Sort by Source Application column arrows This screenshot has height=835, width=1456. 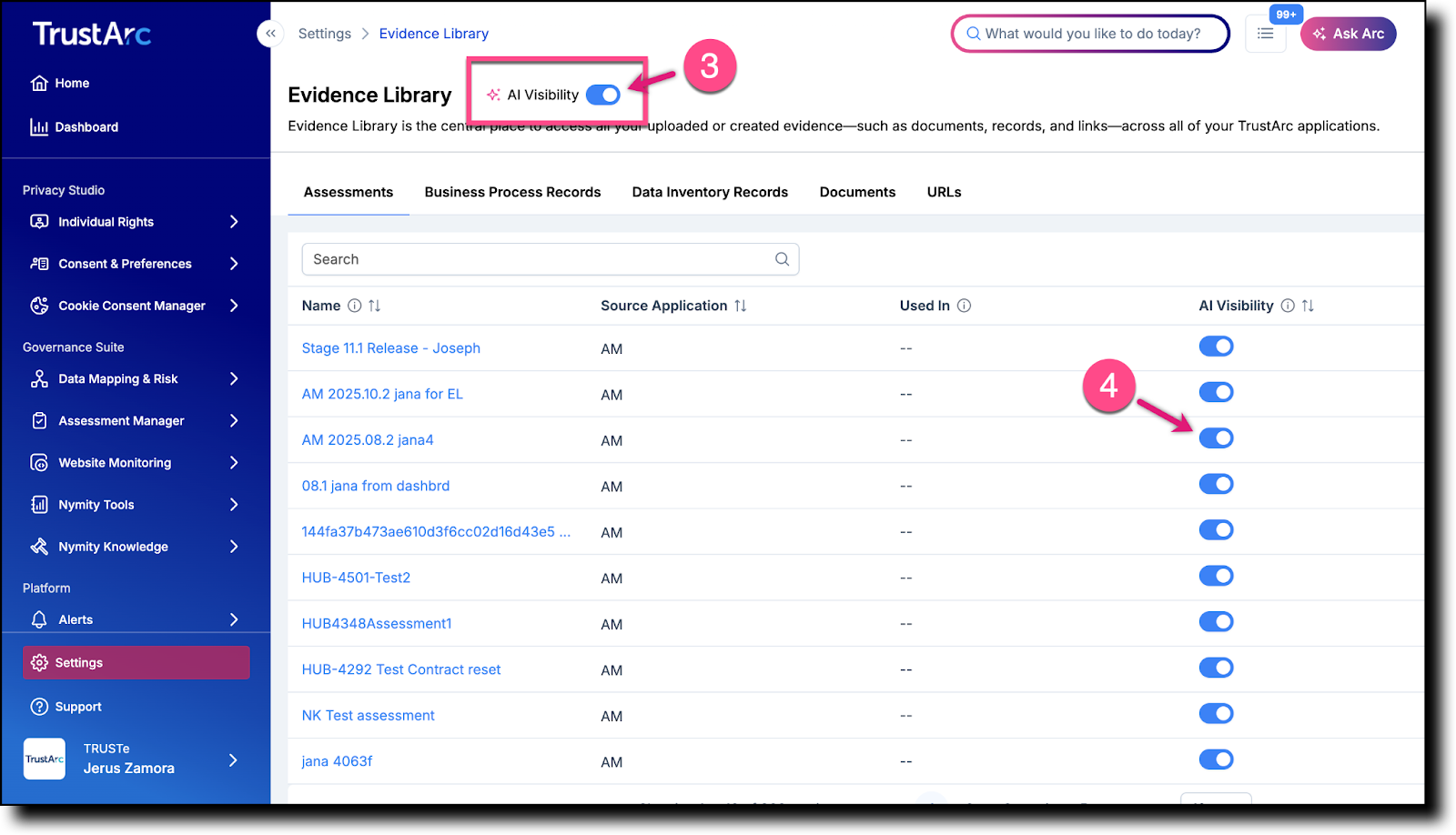click(x=740, y=306)
